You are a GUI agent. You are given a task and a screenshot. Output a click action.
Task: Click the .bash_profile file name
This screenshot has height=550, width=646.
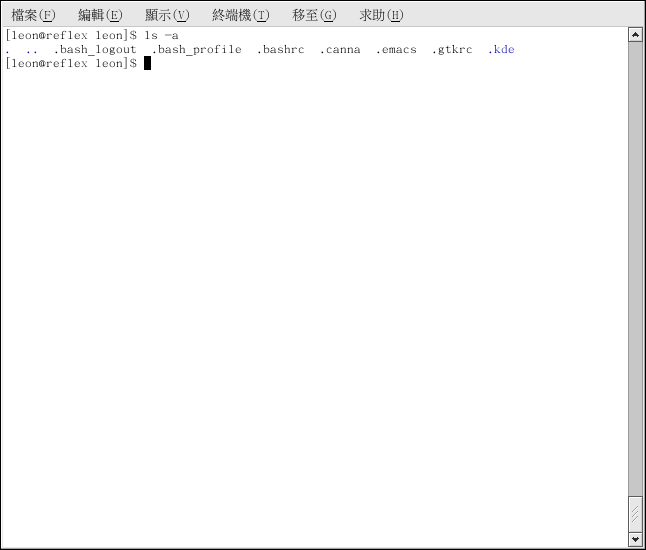[x=196, y=50]
